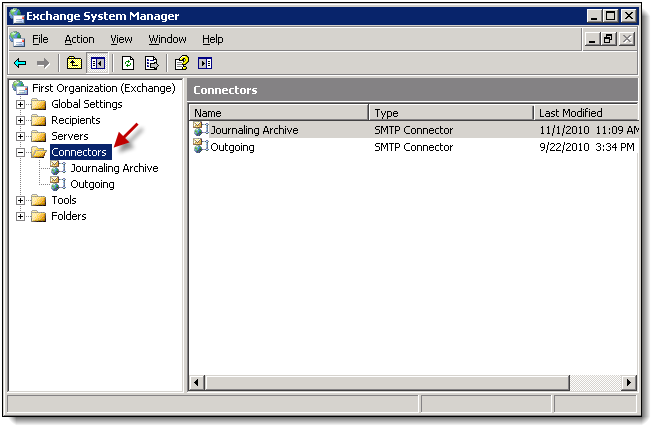Screen dimensions: 659x434
Task: Go up one level with folder icon
Action: [x=74, y=63]
